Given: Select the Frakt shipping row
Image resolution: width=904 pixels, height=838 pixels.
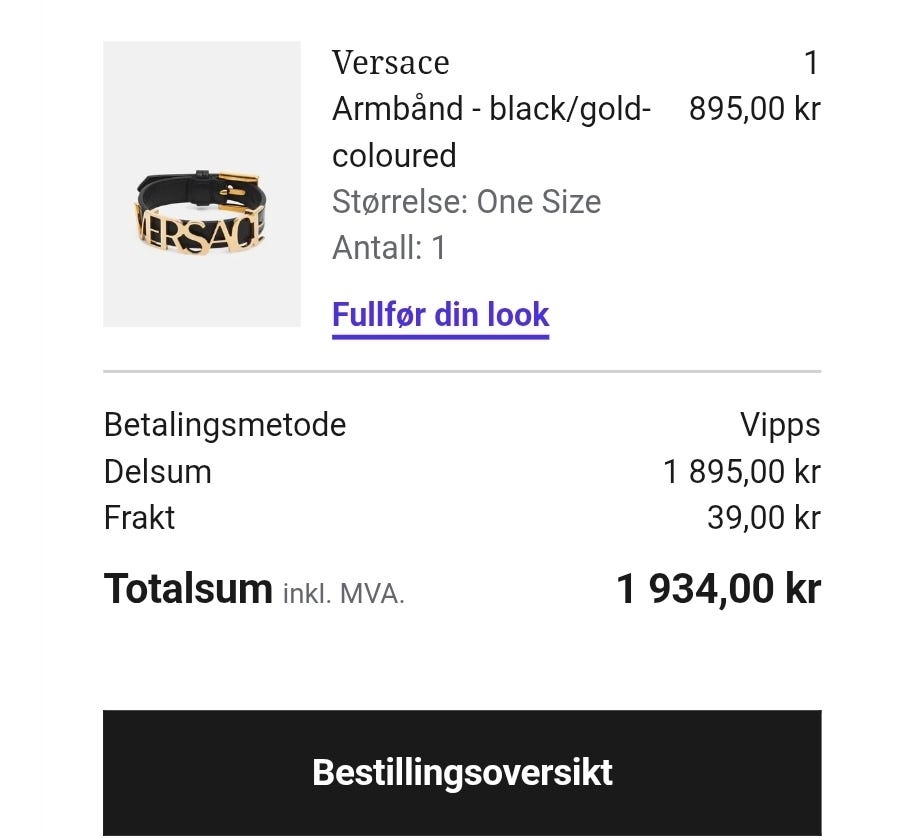Looking at the screenshot, I should tap(139, 518).
